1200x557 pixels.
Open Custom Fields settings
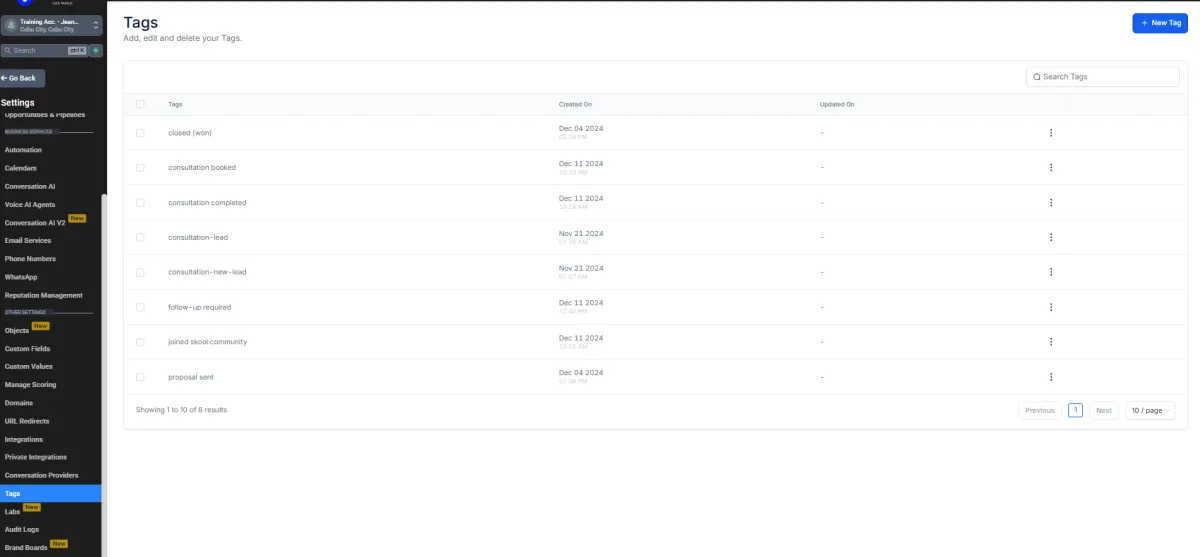pos(27,349)
